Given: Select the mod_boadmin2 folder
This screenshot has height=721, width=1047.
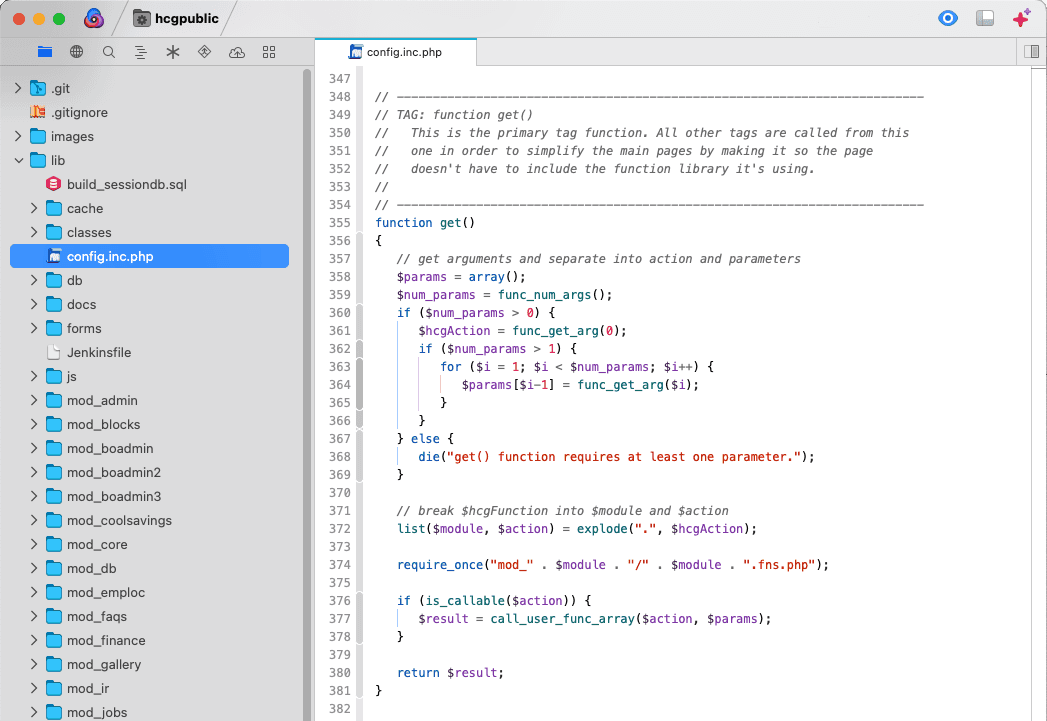Looking at the screenshot, I should [x=114, y=473].
